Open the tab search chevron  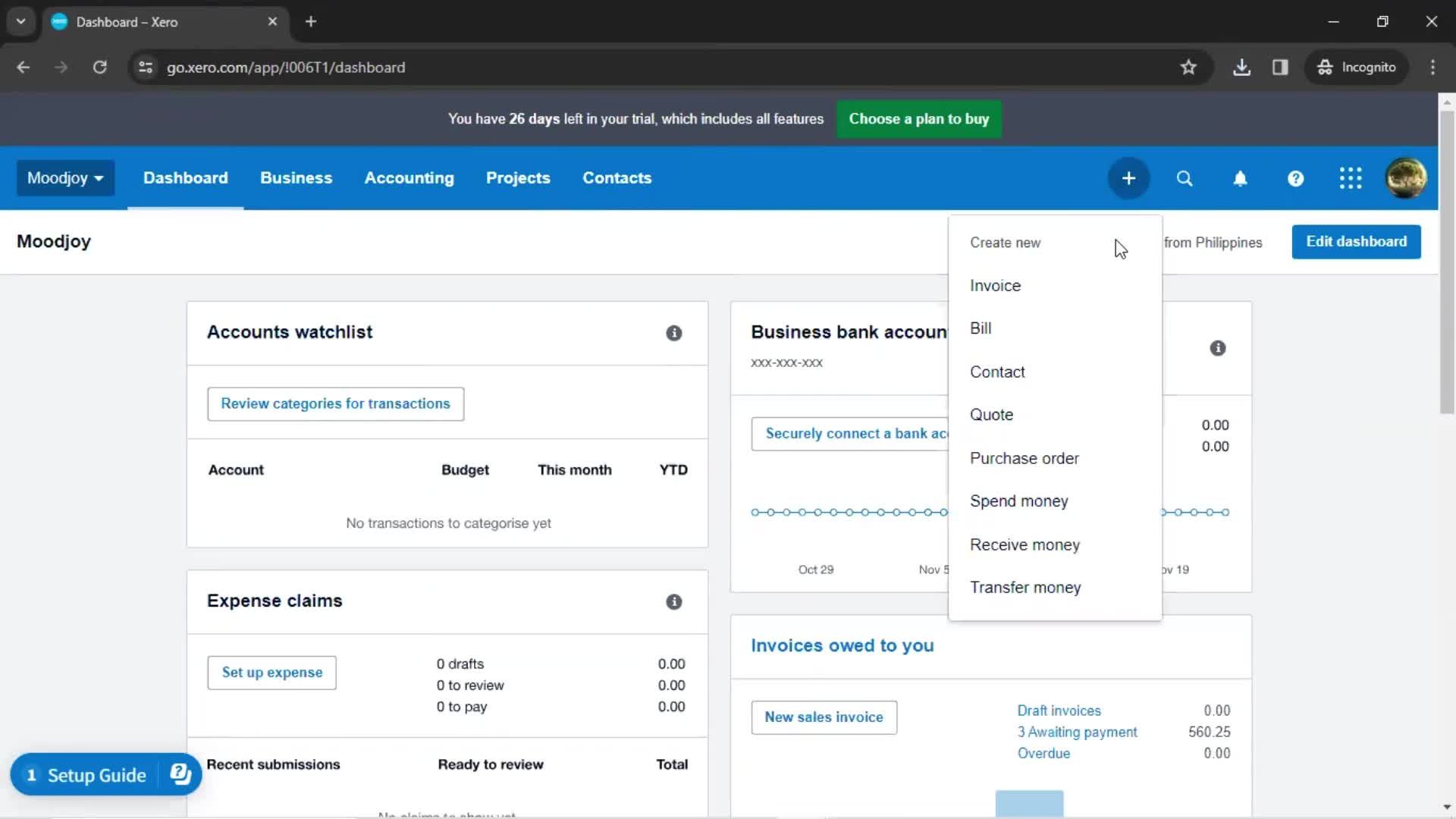click(20, 21)
